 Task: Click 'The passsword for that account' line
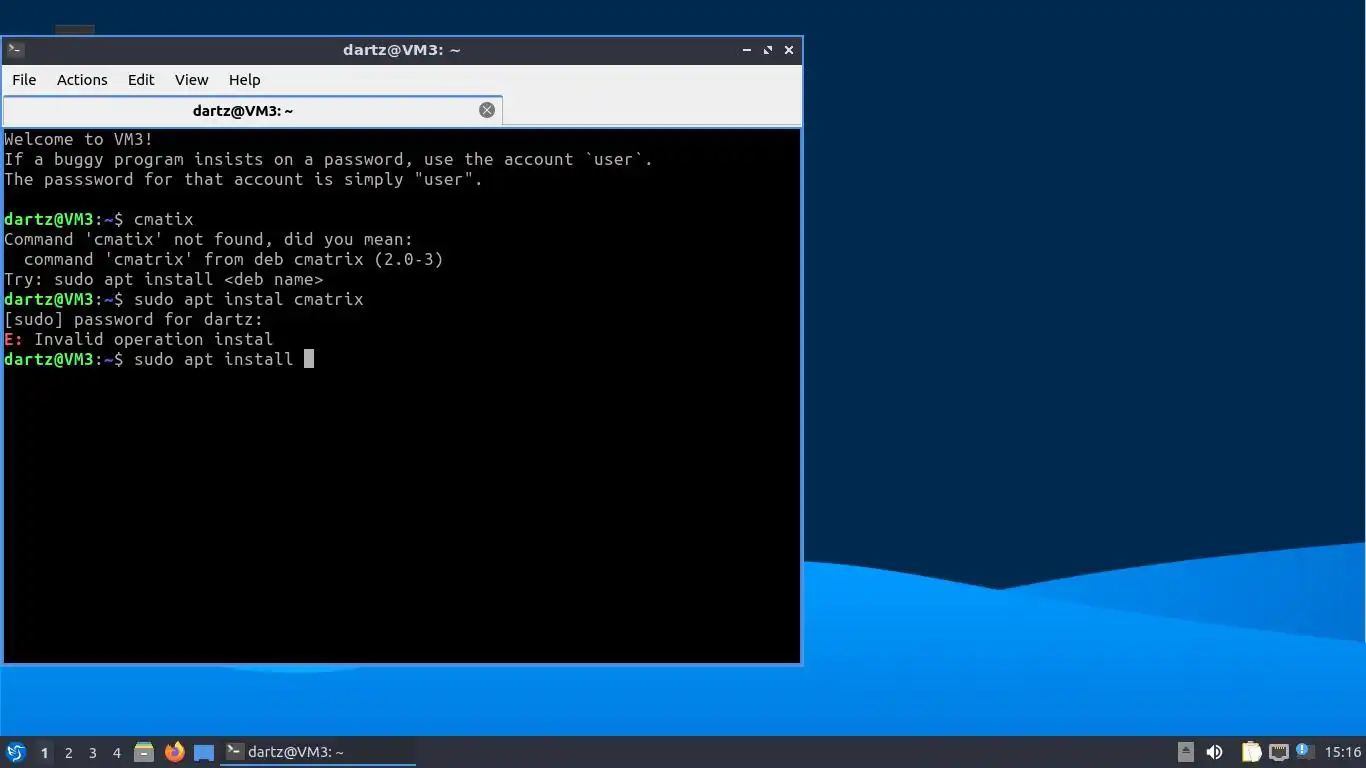click(244, 179)
